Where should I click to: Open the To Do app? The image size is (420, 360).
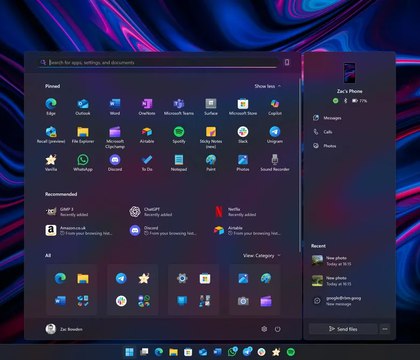click(x=147, y=163)
